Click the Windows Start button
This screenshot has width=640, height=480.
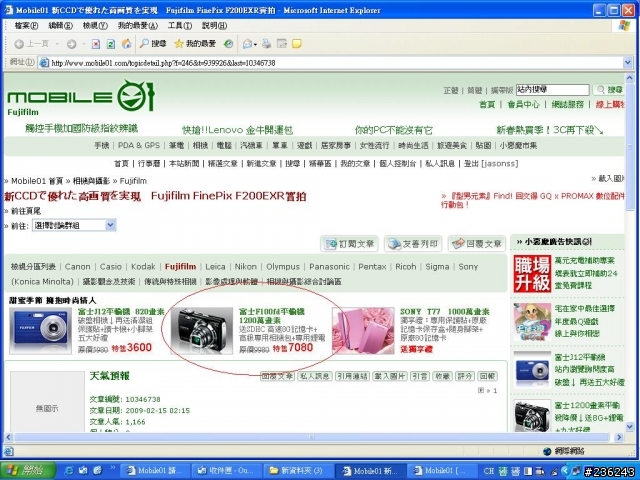[x=28, y=470]
